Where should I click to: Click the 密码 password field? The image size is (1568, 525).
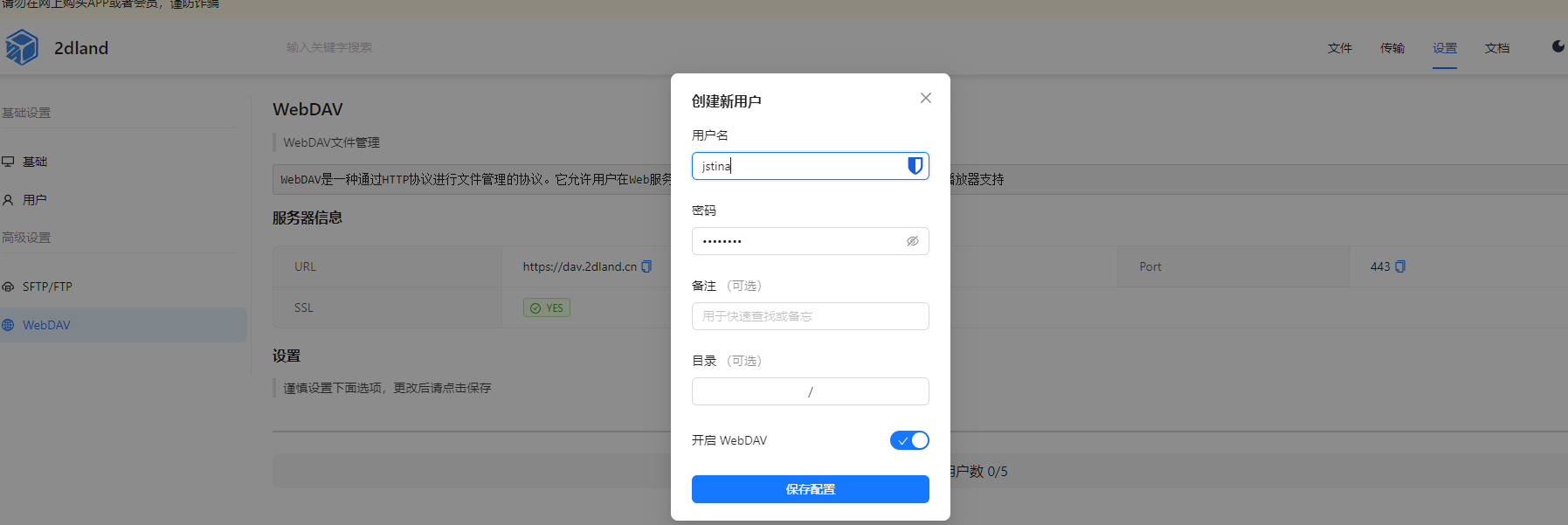[811, 241]
